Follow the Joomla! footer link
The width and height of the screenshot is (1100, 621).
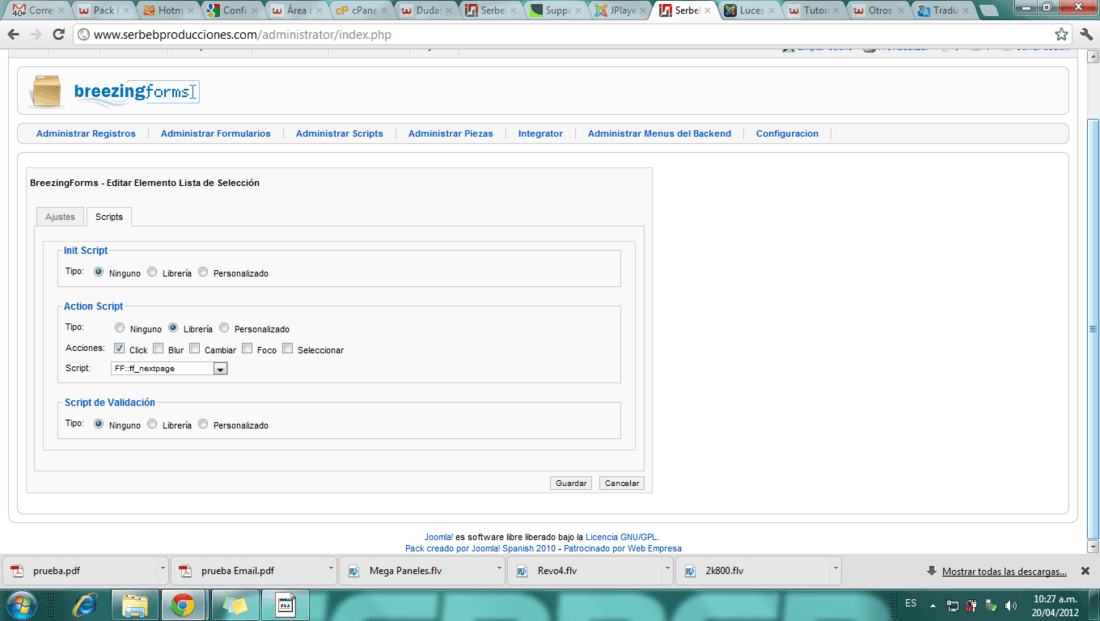point(438,537)
